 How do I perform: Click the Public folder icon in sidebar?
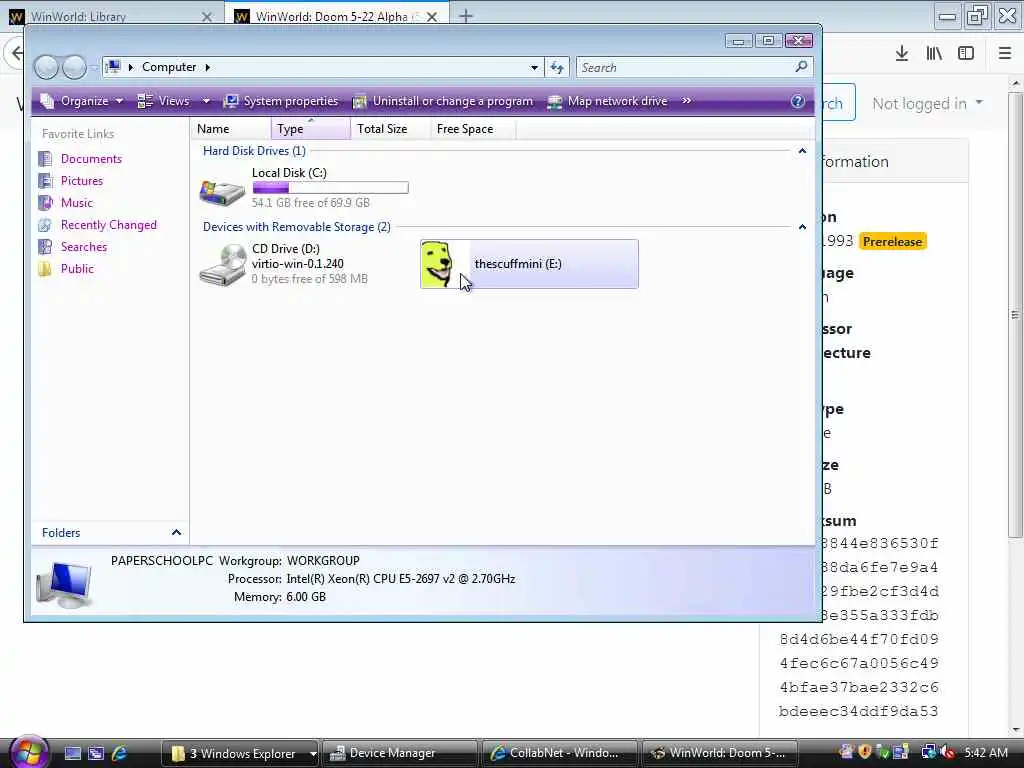coord(45,269)
